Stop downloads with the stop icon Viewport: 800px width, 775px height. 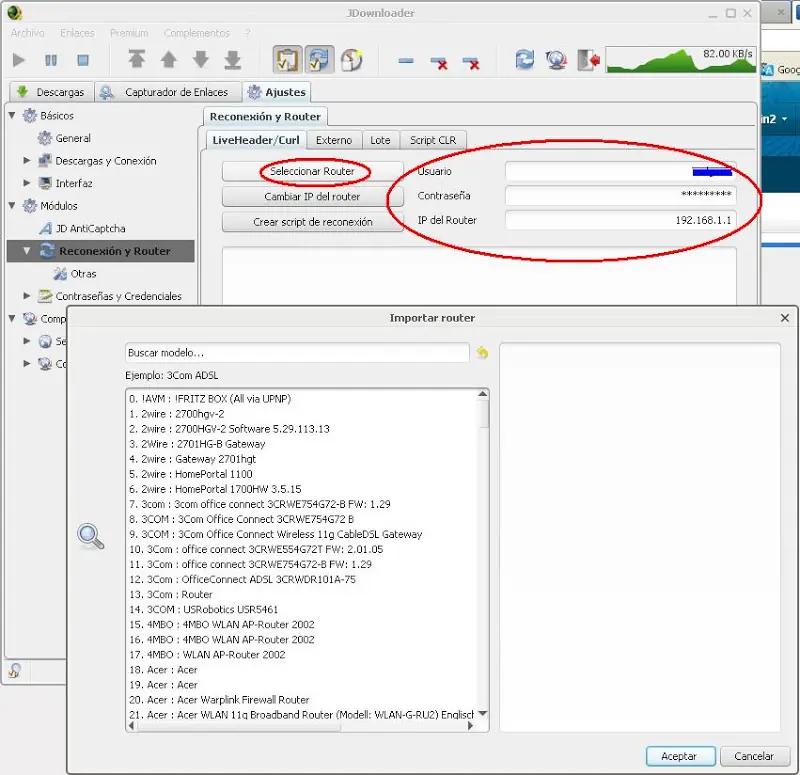pos(83,60)
